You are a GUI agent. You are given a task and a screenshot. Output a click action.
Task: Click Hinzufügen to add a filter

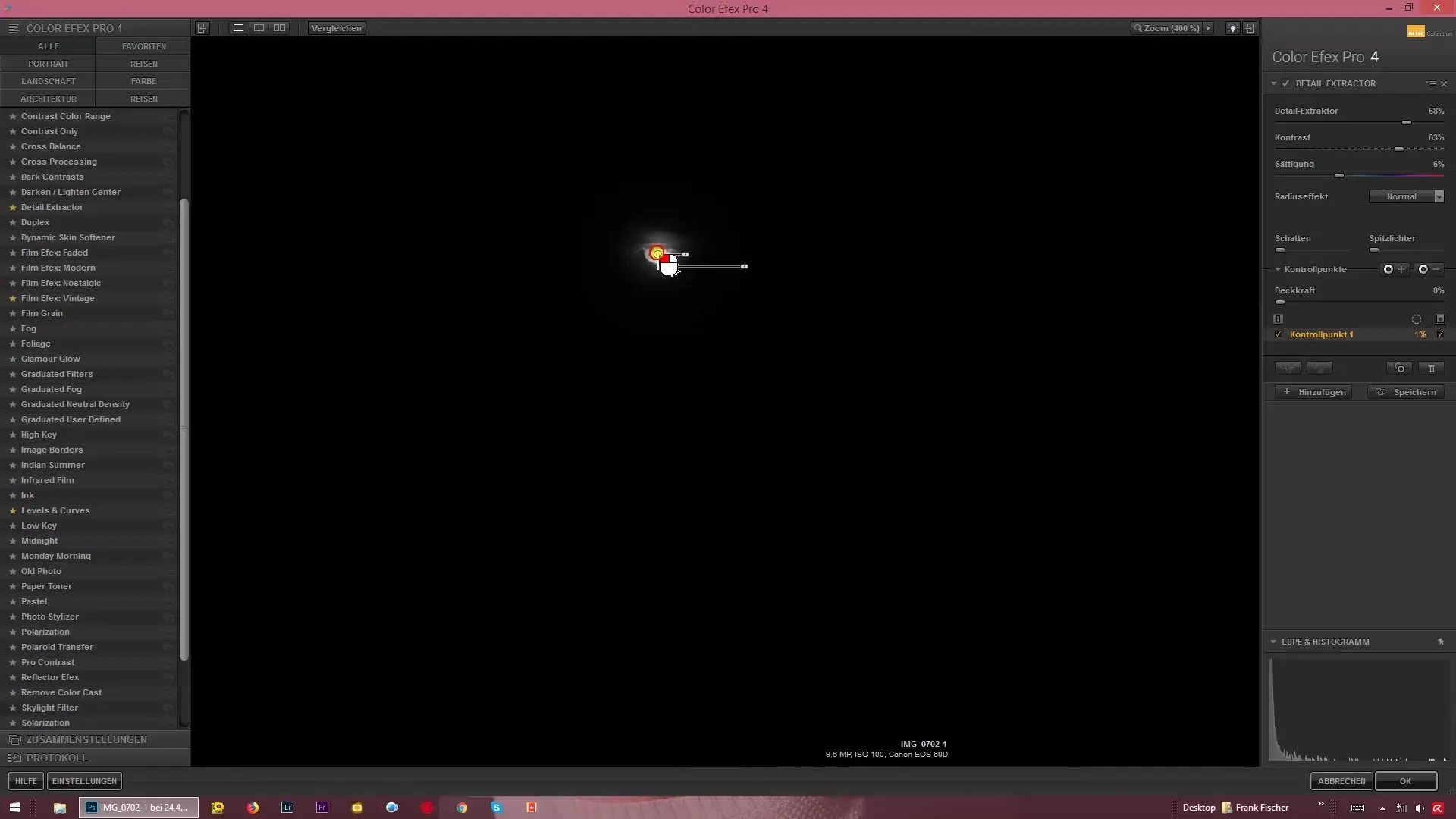pyautogui.click(x=1314, y=392)
